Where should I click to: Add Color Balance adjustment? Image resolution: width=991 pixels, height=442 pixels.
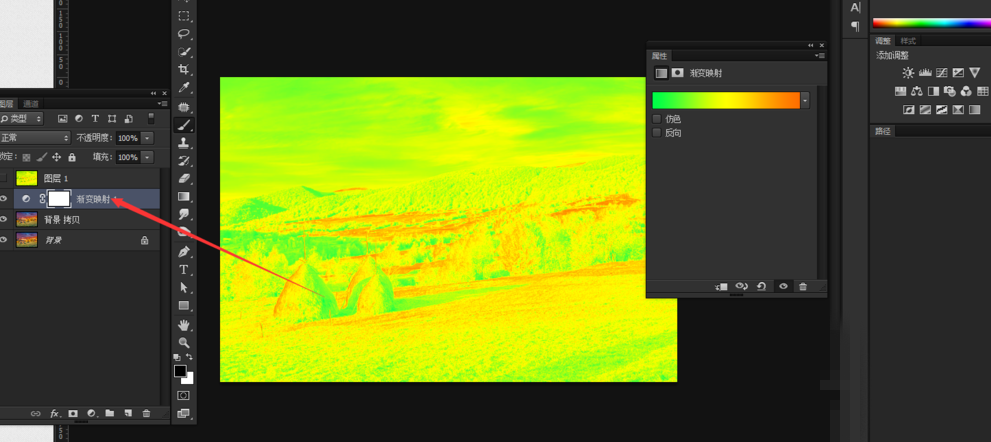click(x=917, y=91)
